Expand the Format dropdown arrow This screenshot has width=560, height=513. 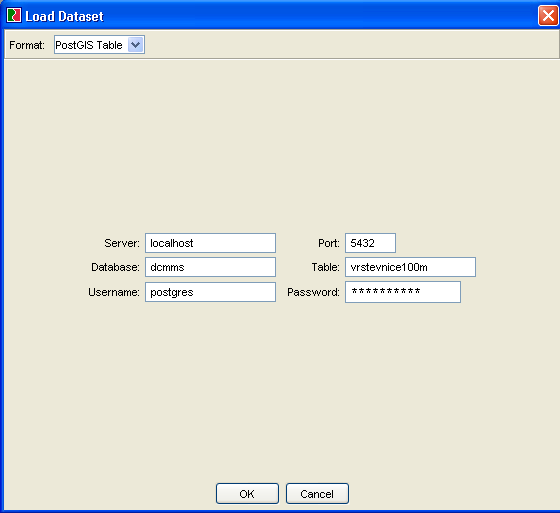point(135,45)
